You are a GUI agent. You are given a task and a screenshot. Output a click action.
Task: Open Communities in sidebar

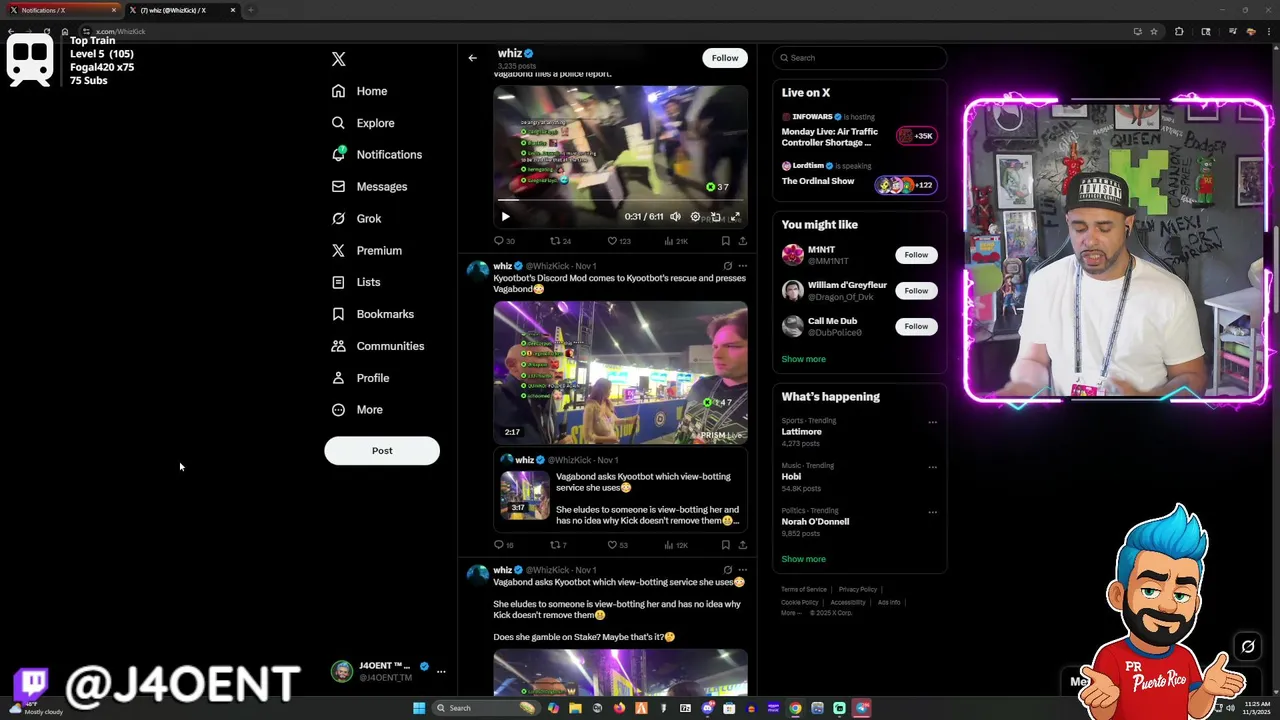[378, 346]
